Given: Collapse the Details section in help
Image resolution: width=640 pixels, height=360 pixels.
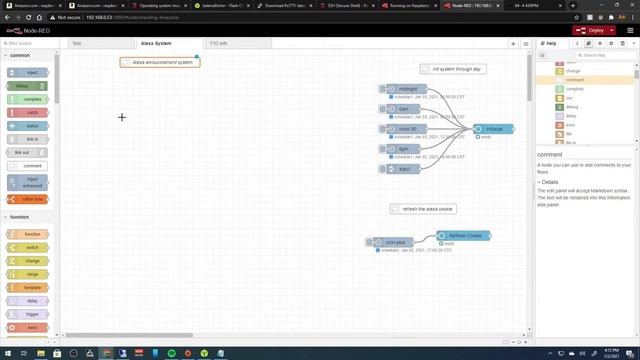Looking at the screenshot, I should click(548, 182).
